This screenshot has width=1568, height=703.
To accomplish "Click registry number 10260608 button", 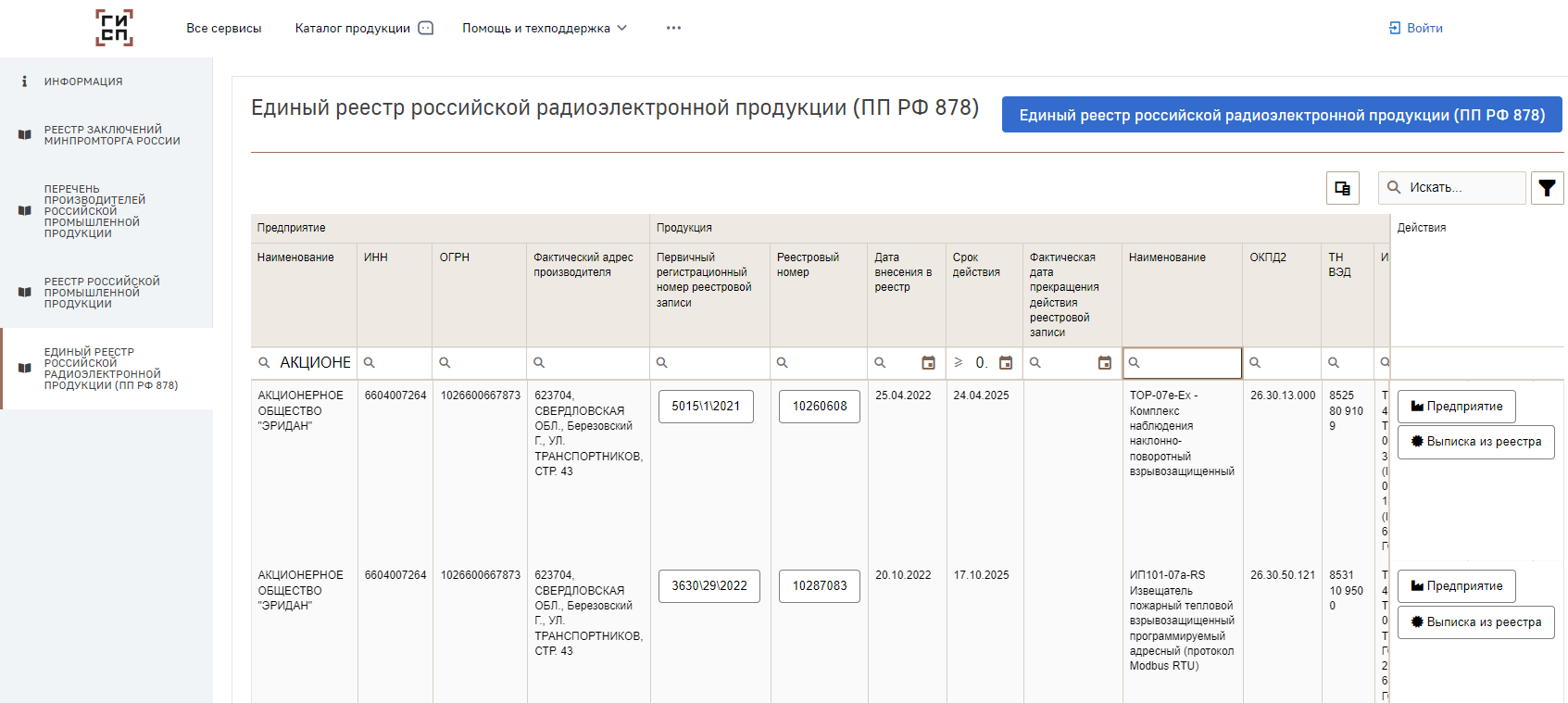I will tap(820, 406).
